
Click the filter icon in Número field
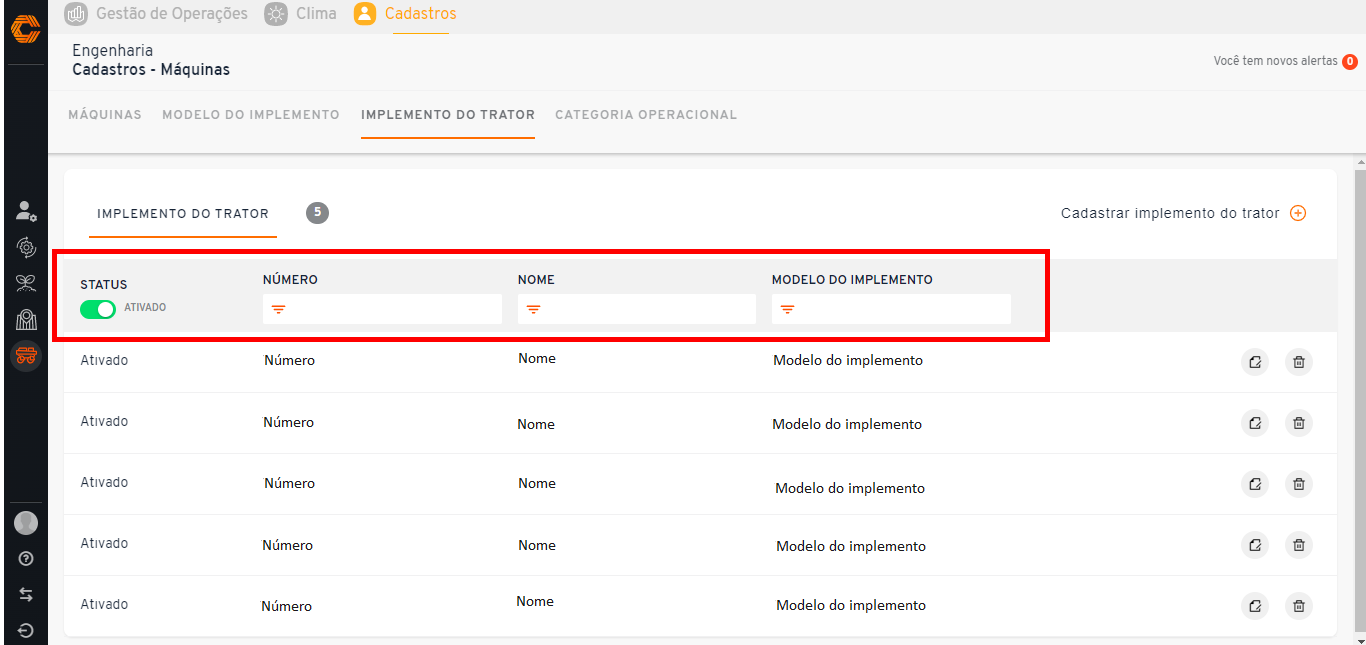(279, 310)
